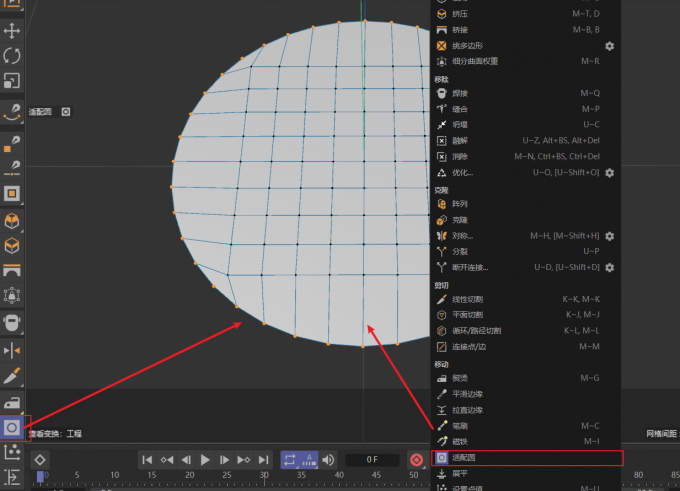Open settings gear for 断开连接...
Image resolution: width=680 pixels, height=491 pixels.
[609, 268]
